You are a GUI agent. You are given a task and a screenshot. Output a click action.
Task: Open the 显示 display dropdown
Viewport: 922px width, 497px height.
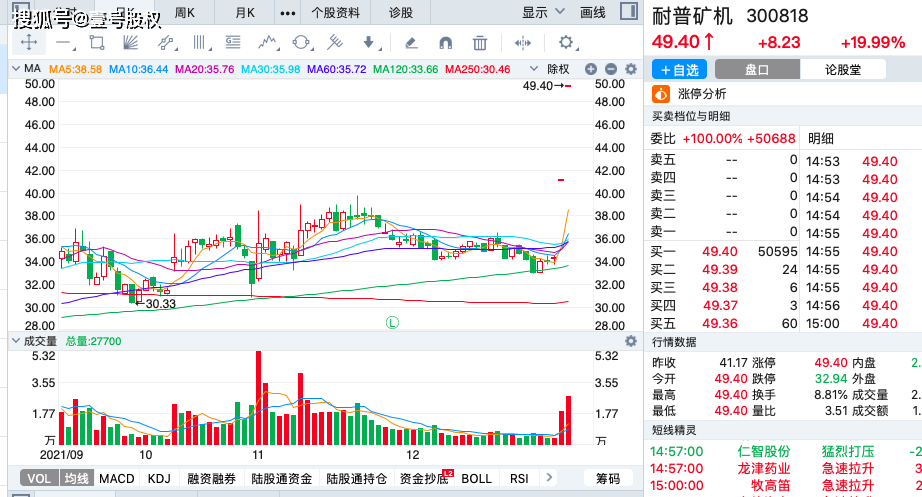click(x=543, y=12)
